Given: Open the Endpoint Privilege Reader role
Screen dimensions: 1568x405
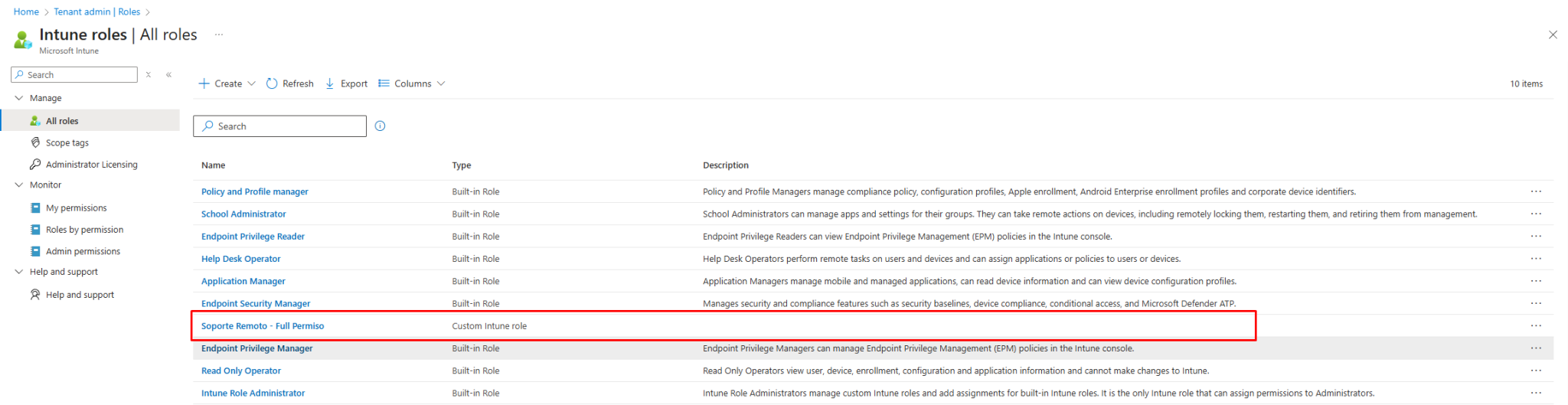Looking at the screenshot, I should pos(253,237).
